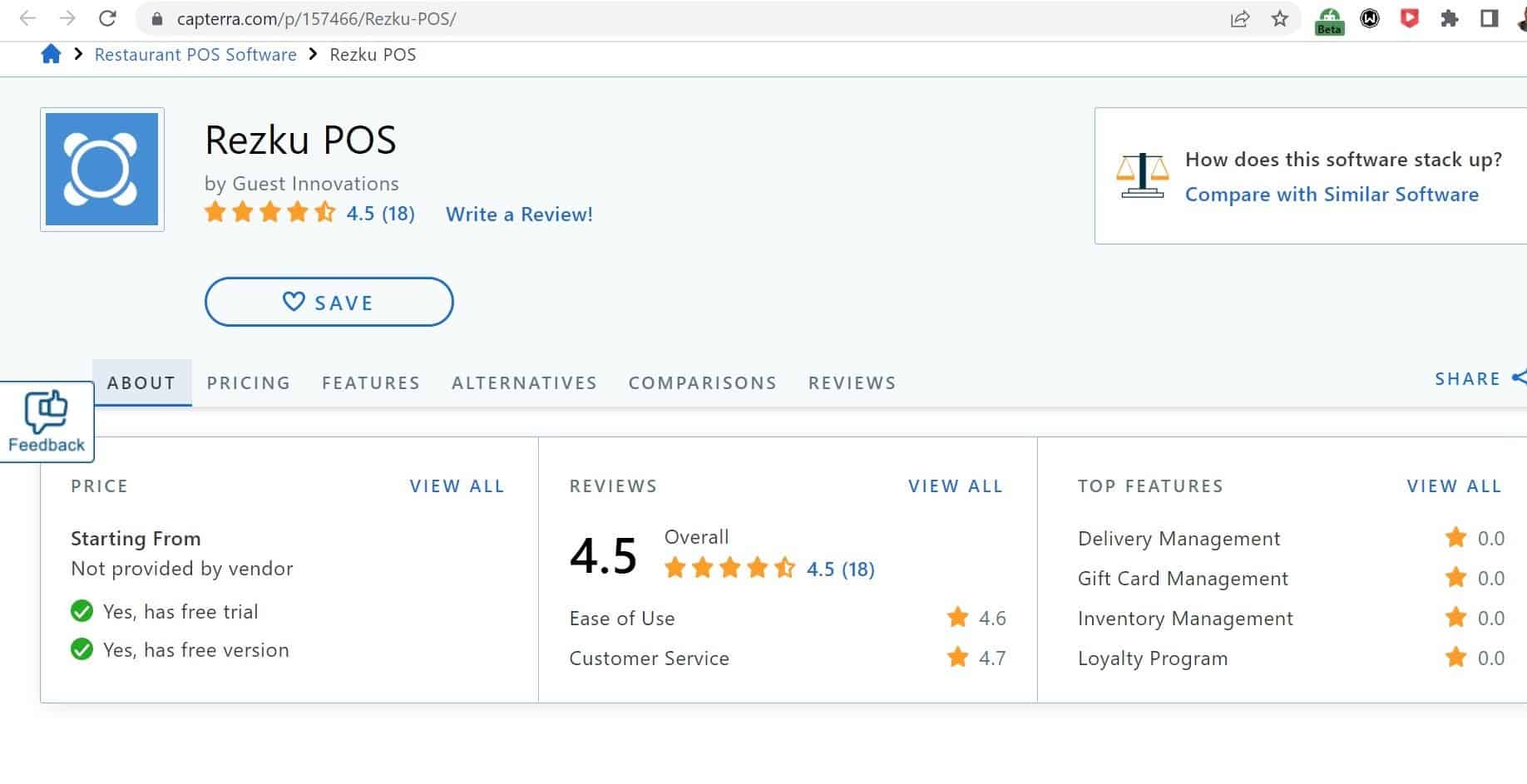Click Loyalty Program star icon
This screenshot has width=1527, height=784.
[x=1455, y=658]
